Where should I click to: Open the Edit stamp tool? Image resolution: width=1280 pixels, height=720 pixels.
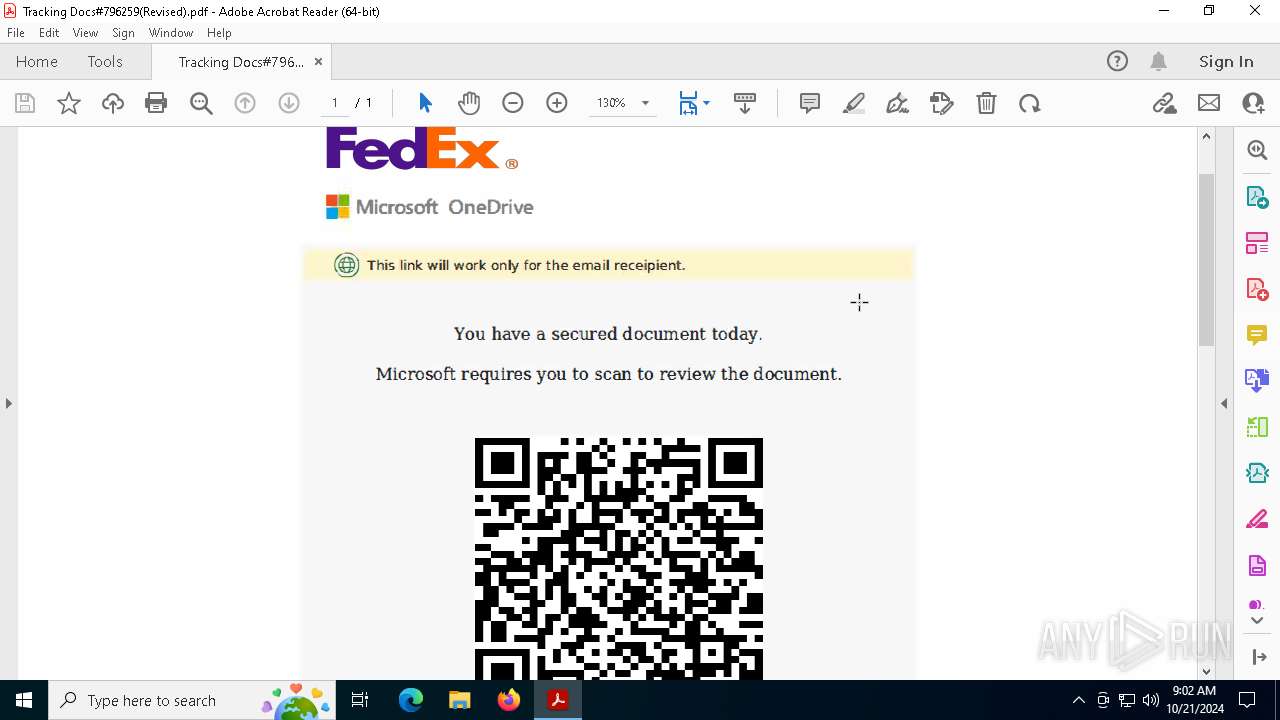pyautogui.click(x=942, y=103)
